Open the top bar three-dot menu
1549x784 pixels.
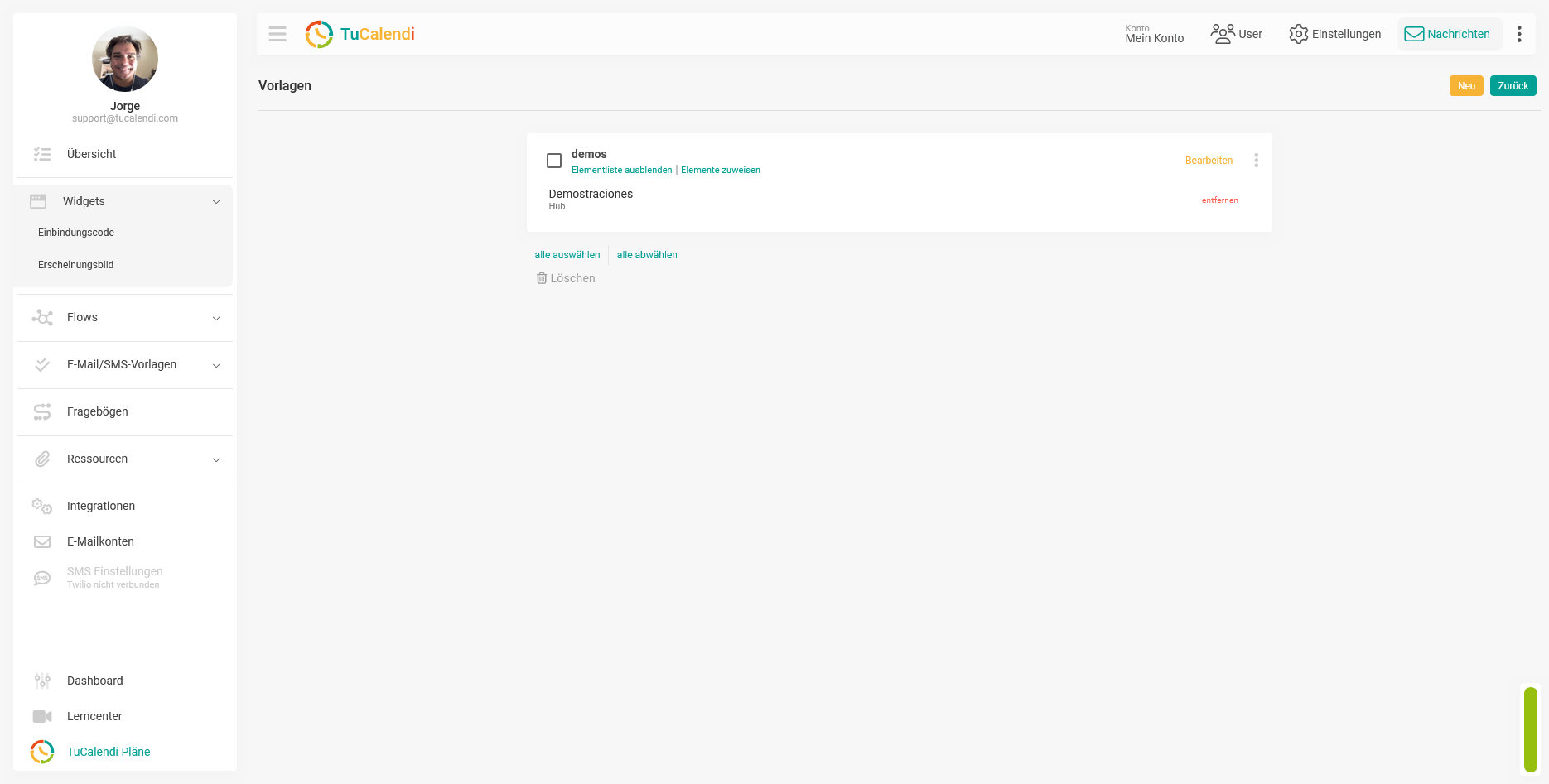[1519, 34]
